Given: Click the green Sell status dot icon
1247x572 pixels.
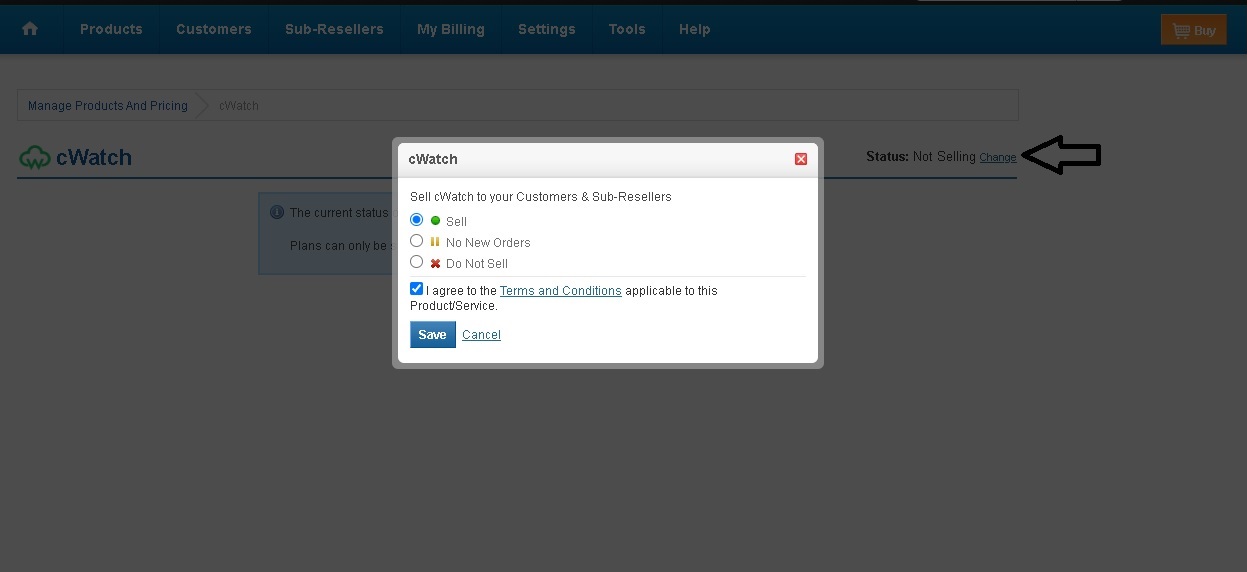Looking at the screenshot, I should click(435, 221).
